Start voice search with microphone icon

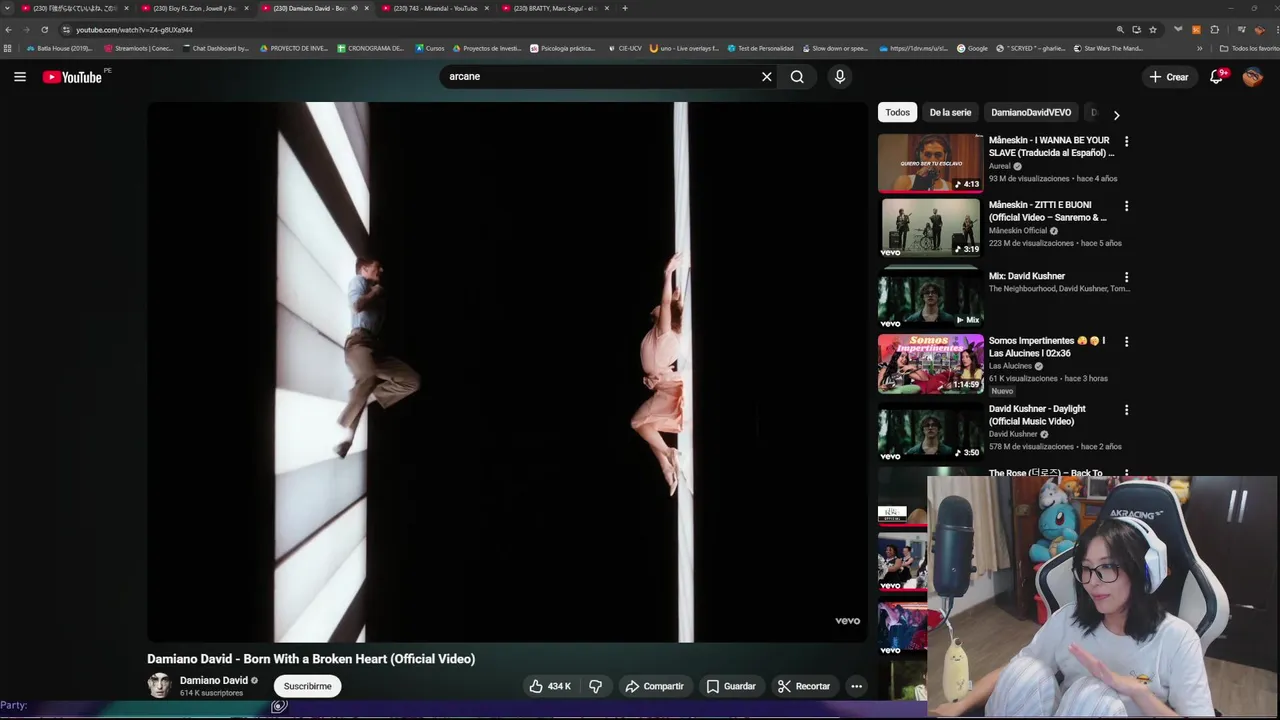tap(840, 77)
